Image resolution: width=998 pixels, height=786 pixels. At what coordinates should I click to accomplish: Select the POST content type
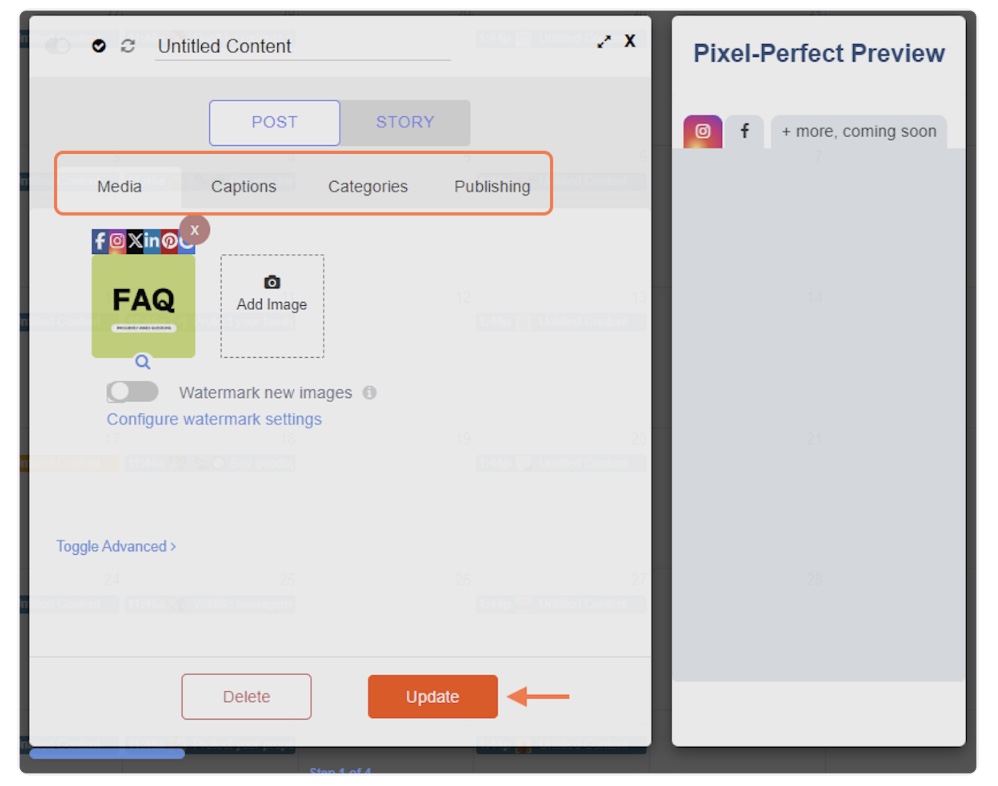click(x=274, y=122)
